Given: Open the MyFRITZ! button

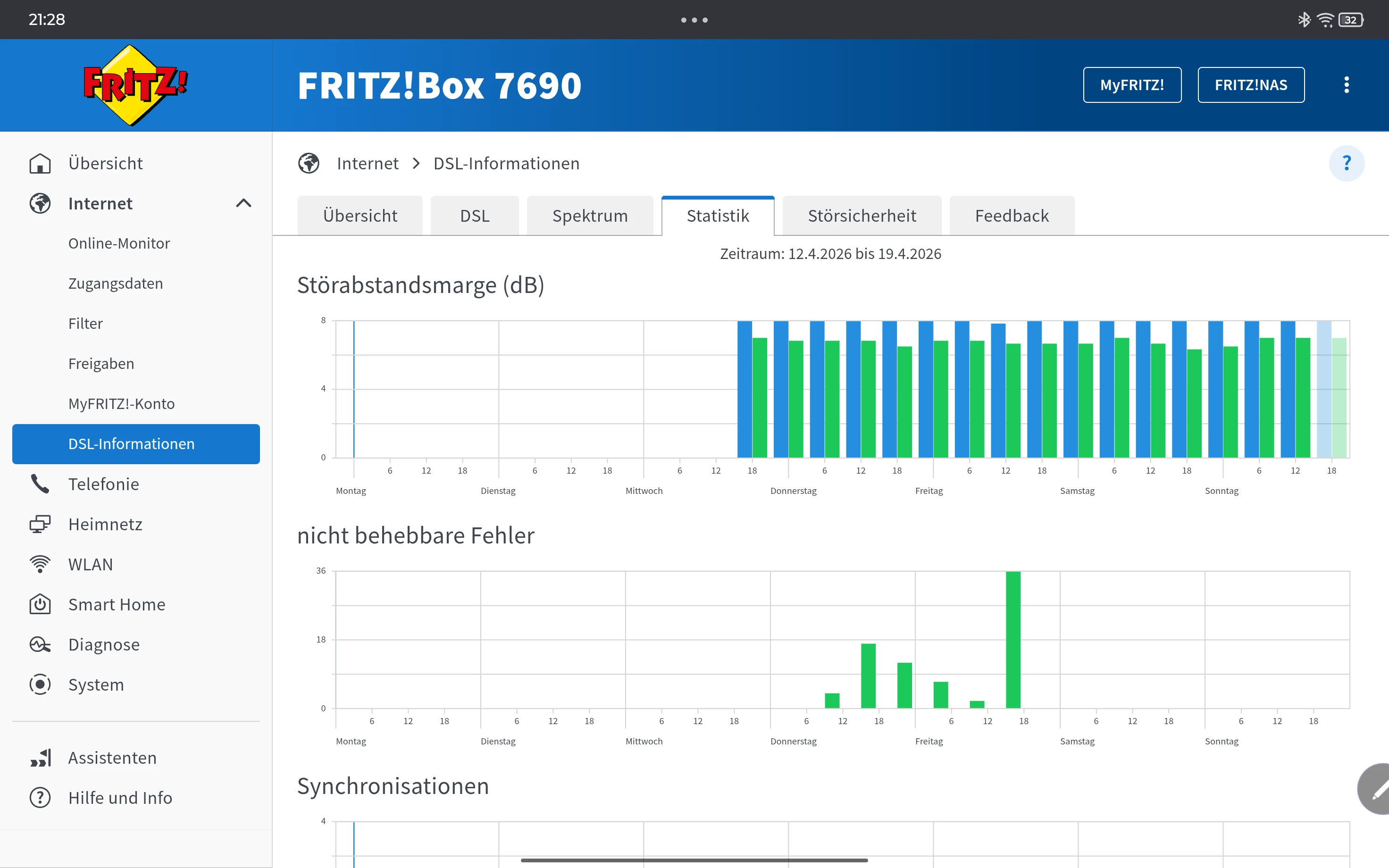Looking at the screenshot, I should (x=1132, y=85).
